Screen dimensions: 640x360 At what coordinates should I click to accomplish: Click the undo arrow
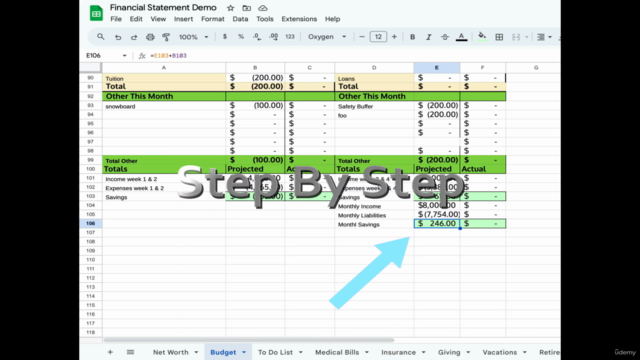118,37
